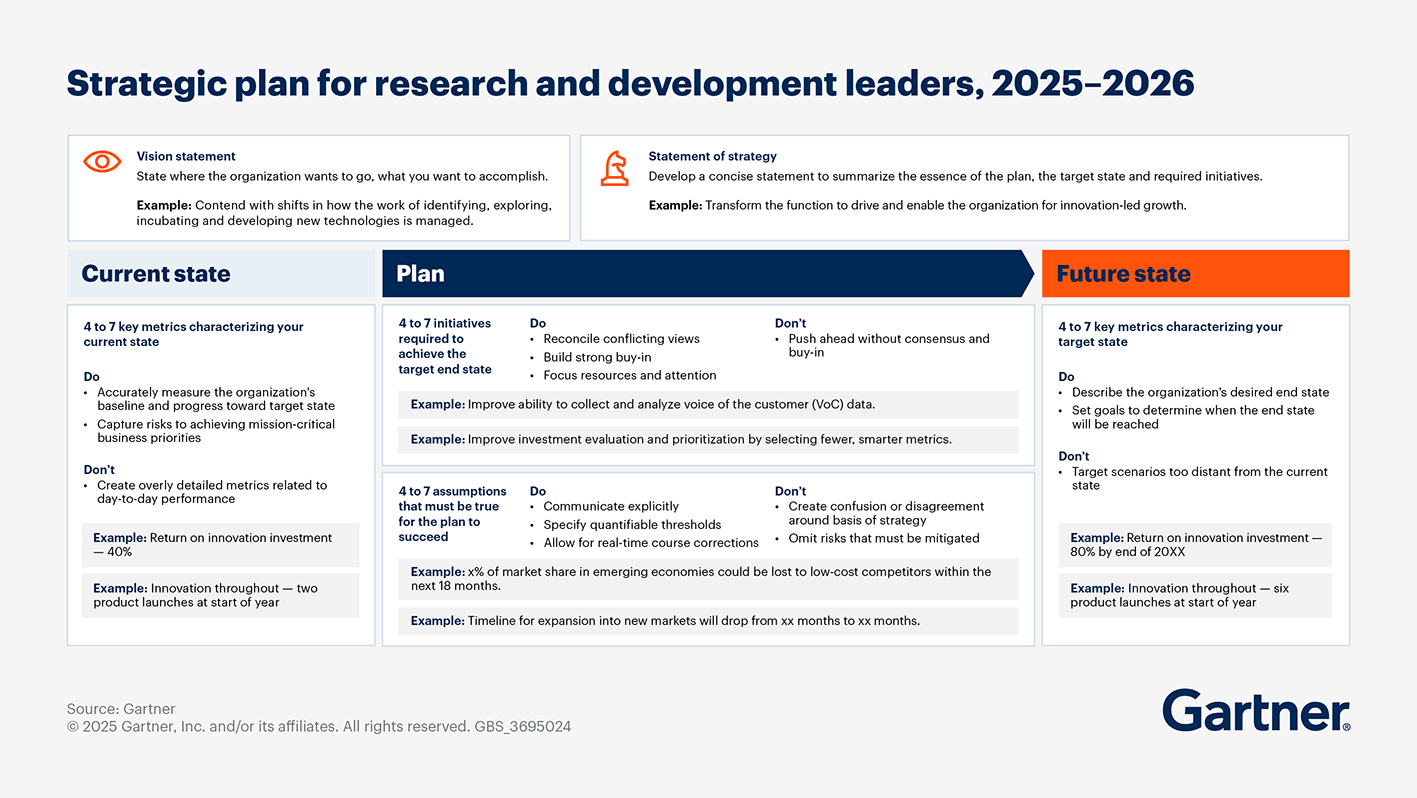The height and width of the screenshot is (798, 1417).
Task: Click 'Source: Gartner' footer text
Action: click(121, 709)
